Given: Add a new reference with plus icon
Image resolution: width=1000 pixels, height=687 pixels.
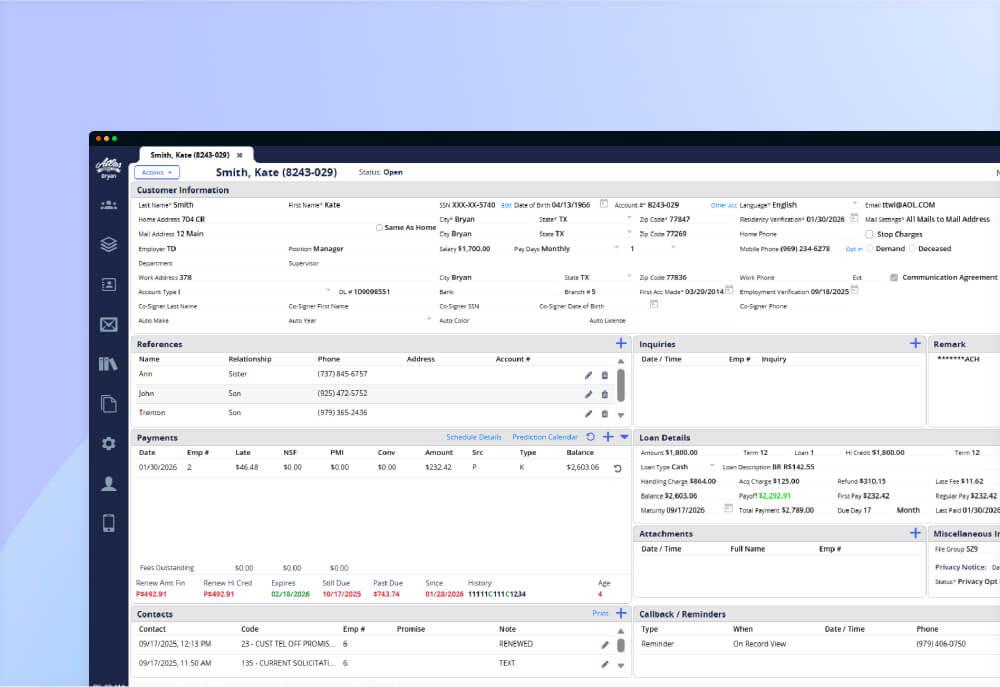Looking at the screenshot, I should coord(621,343).
